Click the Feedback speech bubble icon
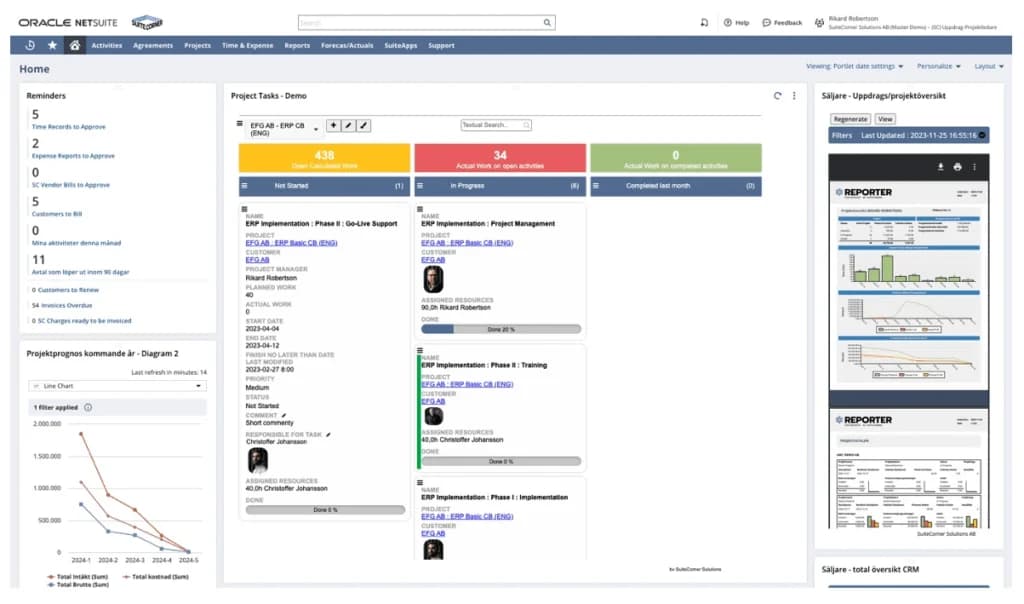The image size is (1024, 604). (x=767, y=22)
